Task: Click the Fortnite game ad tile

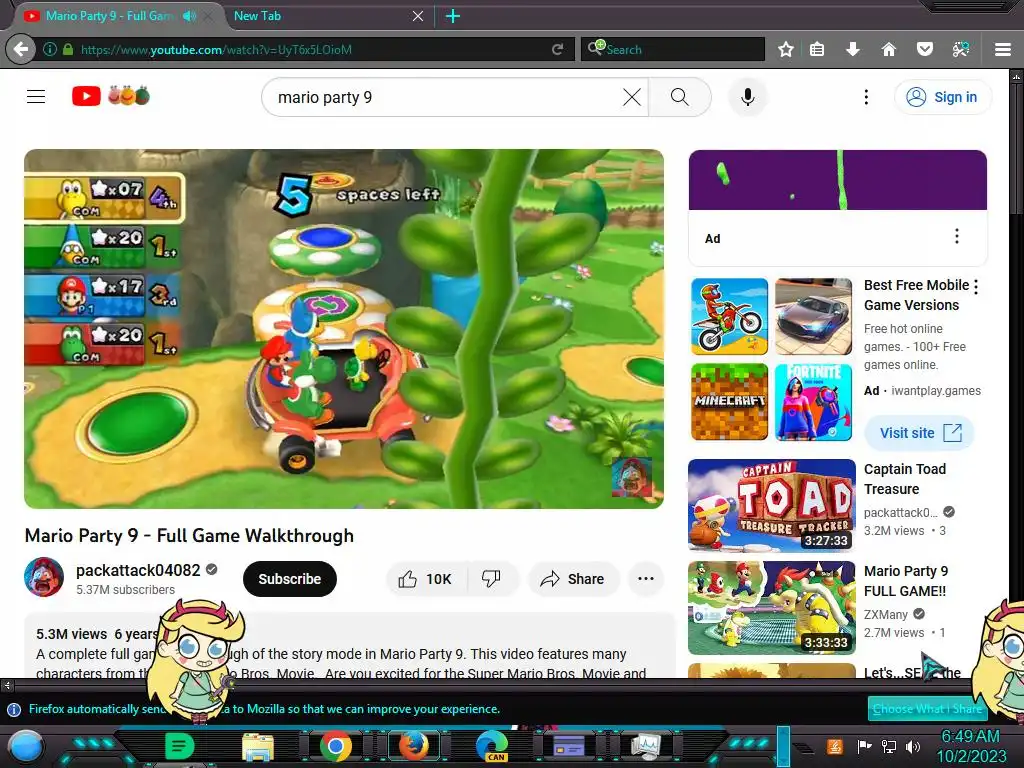Action: pyautogui.click(x=813, y=402)
